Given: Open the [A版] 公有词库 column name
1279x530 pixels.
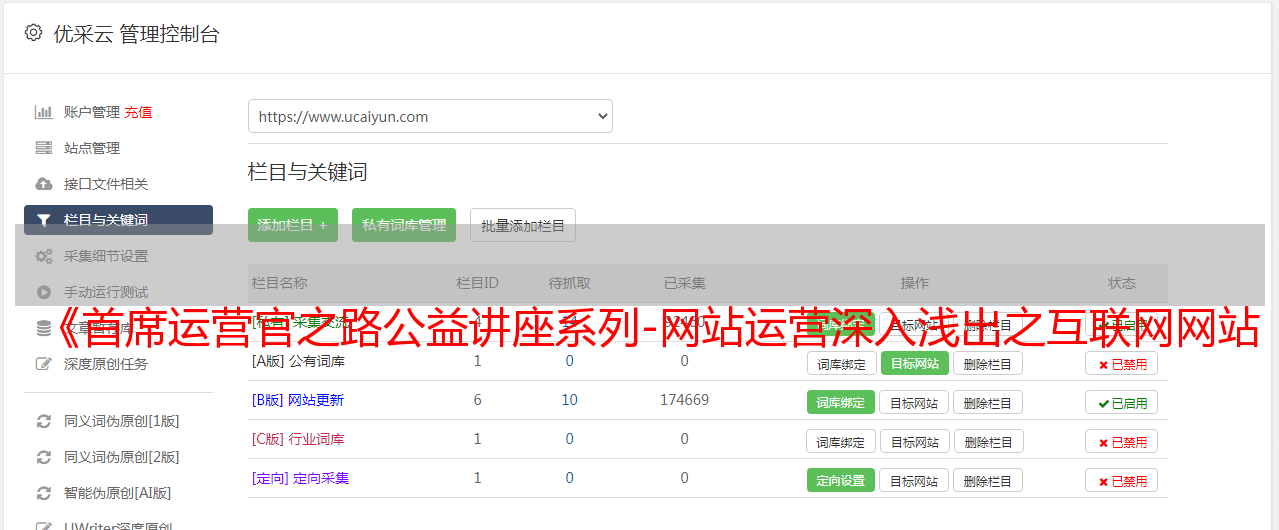Looking at the screenshot, I should tap(298, 361).
